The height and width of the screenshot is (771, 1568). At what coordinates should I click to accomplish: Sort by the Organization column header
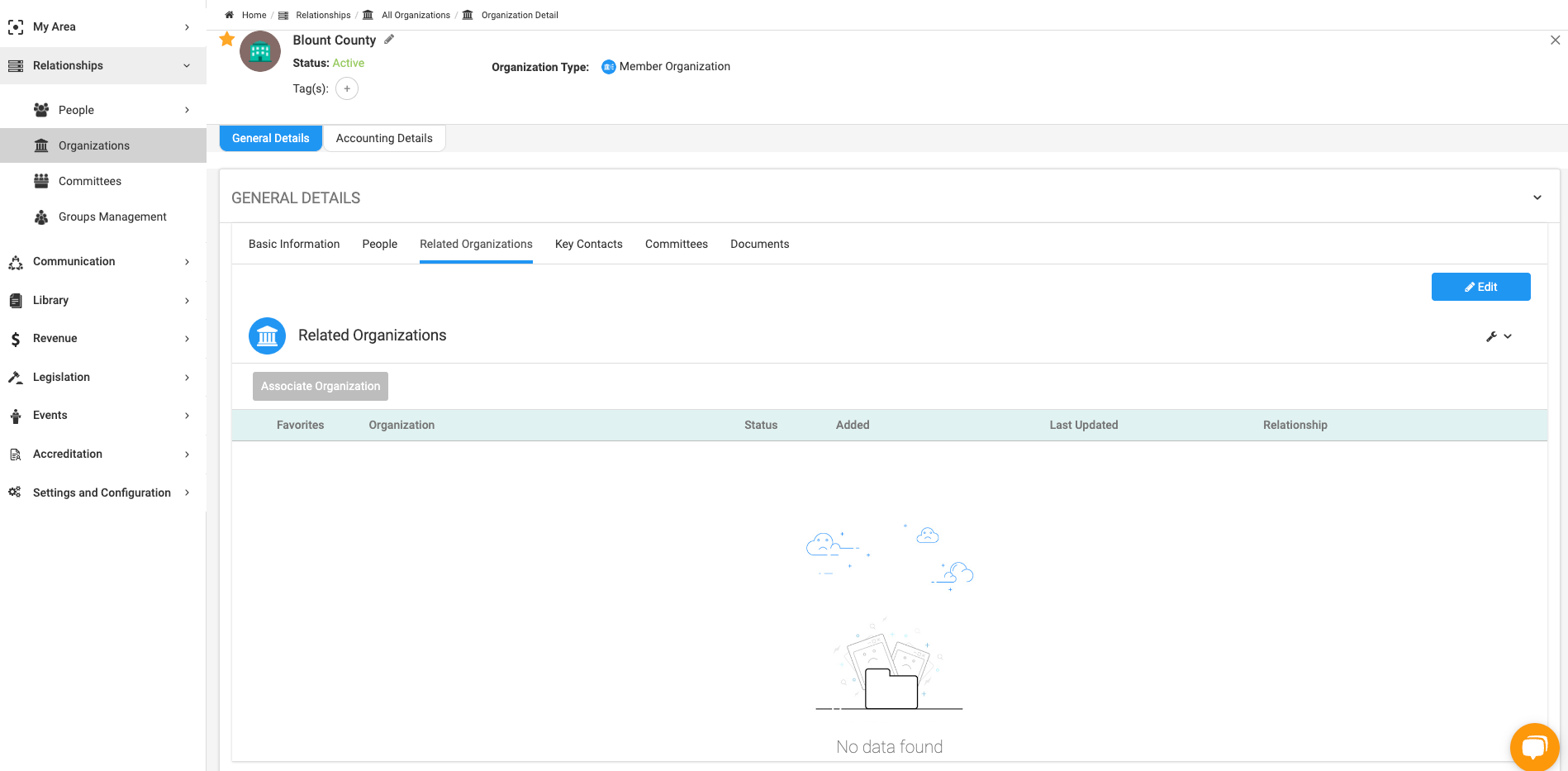(402, 425)
